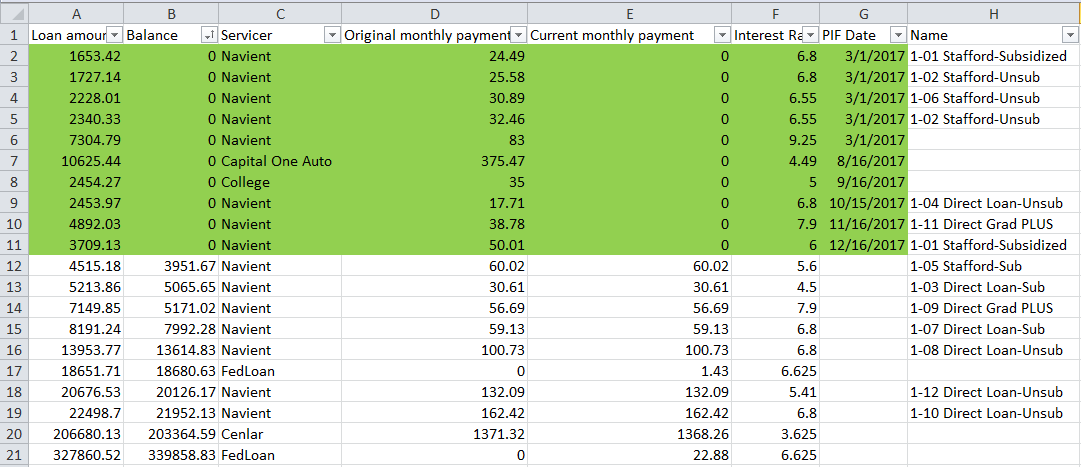Click the 1-03 Direct Loan-Sub cell
The height and width of the screenshot is (467, 1081).
(x=993, y=287)
